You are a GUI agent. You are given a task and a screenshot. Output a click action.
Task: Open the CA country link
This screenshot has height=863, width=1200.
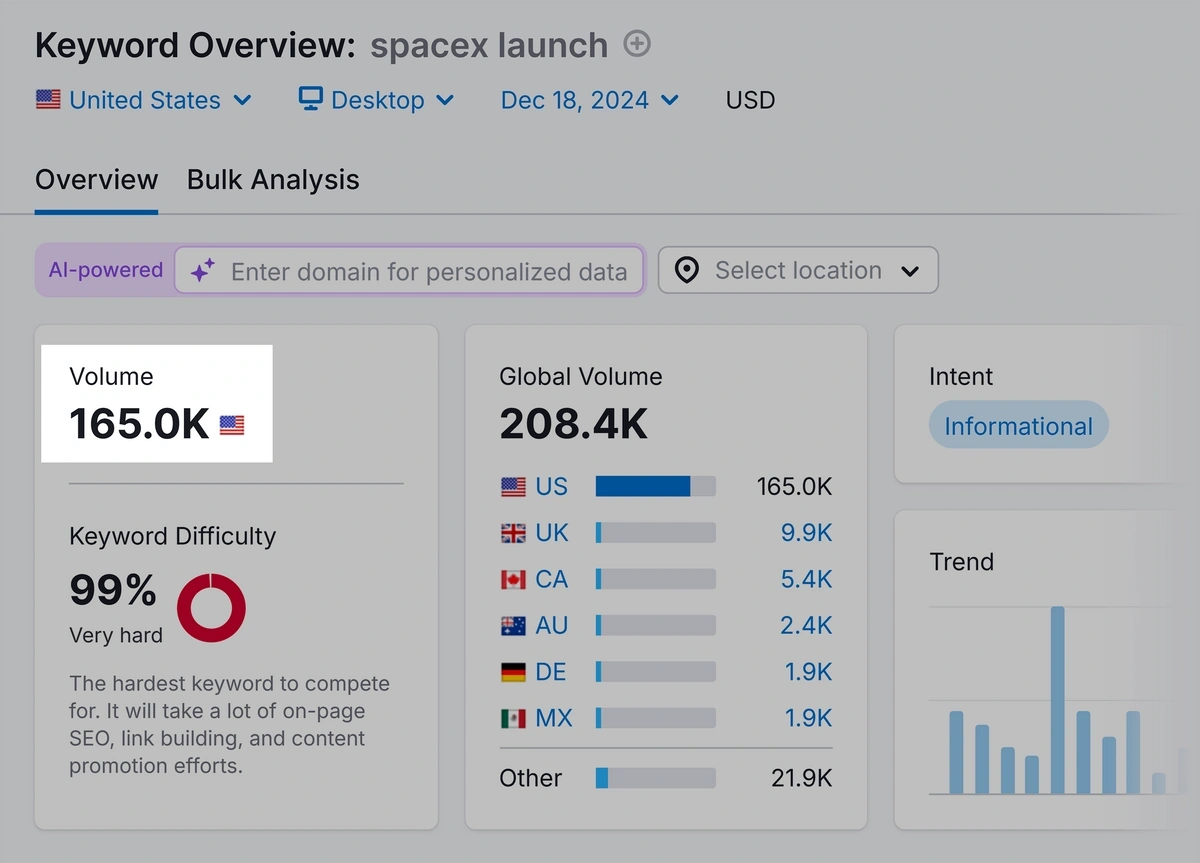click(x=551, y=579)
